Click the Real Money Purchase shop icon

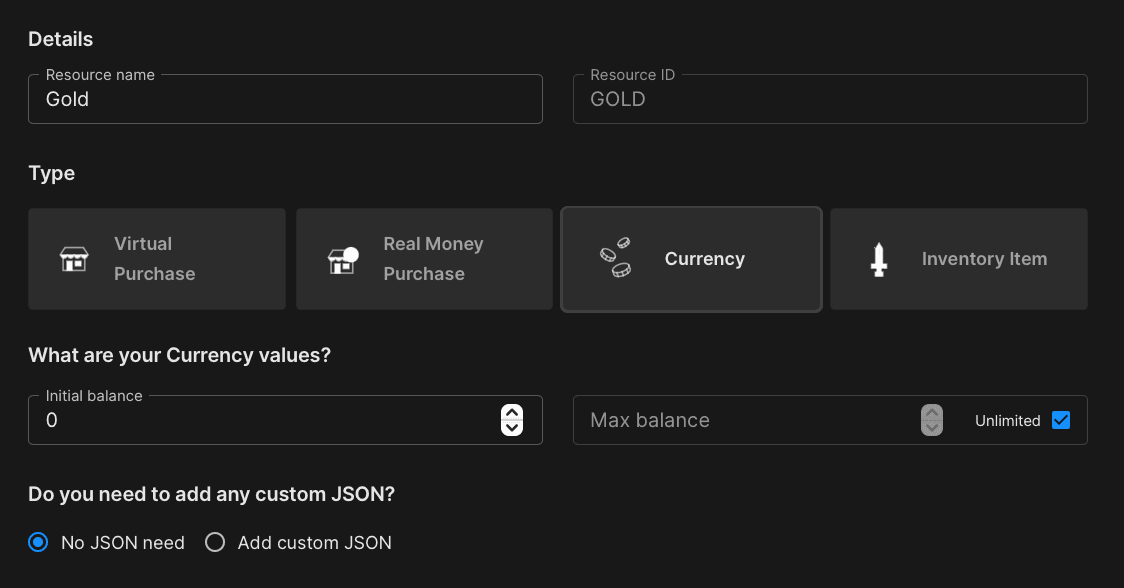coord(343,259)
